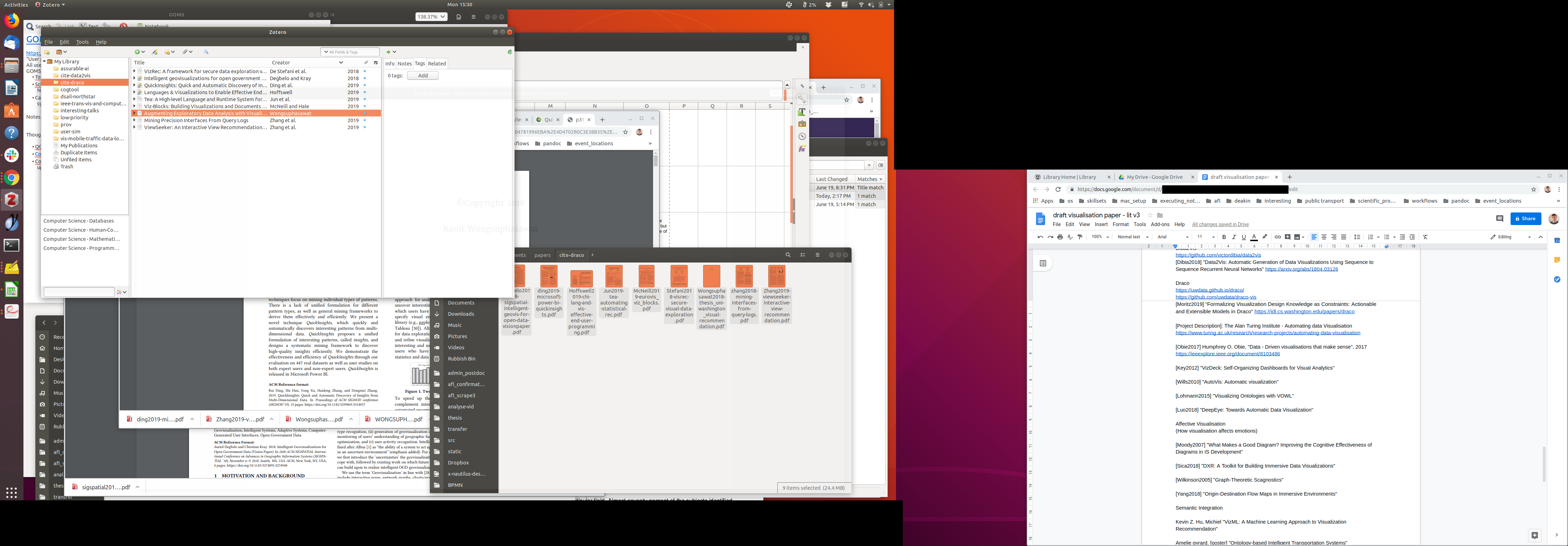Screen dimensions: 1568x546
Task: Click Zotero New Collection icon
Action: [x=47, y=52]
